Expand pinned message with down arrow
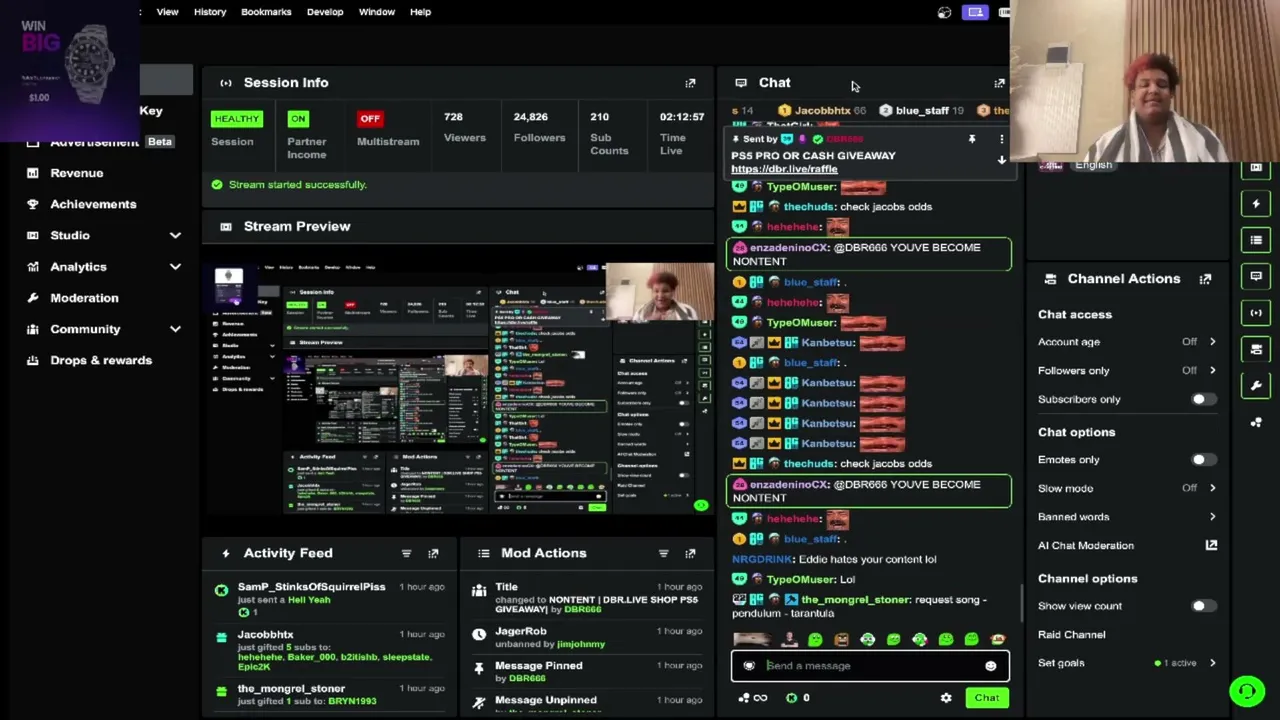Image resolution: width=1280 pixels, height=720 pixels. [x=1001, y=160]
